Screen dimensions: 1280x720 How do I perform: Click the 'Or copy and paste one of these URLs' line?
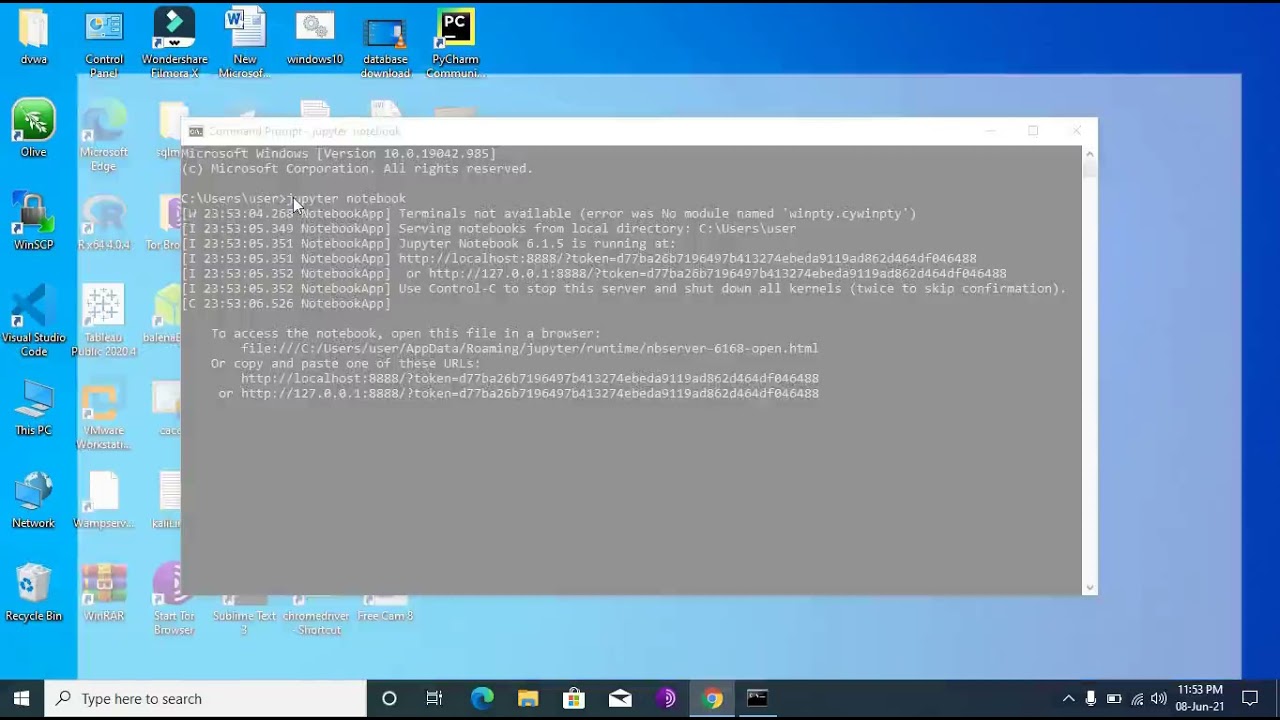(x=345, y=363)
